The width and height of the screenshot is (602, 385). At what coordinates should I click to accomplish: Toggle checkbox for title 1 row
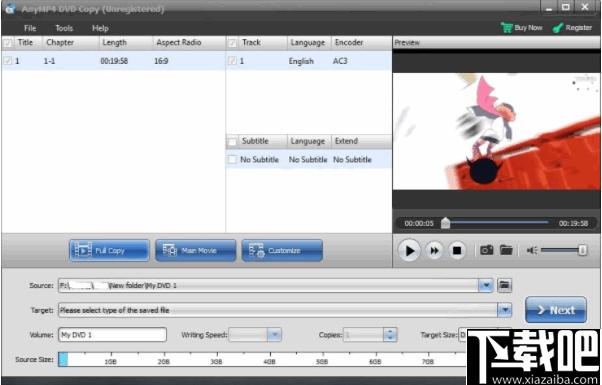[8, 61]
